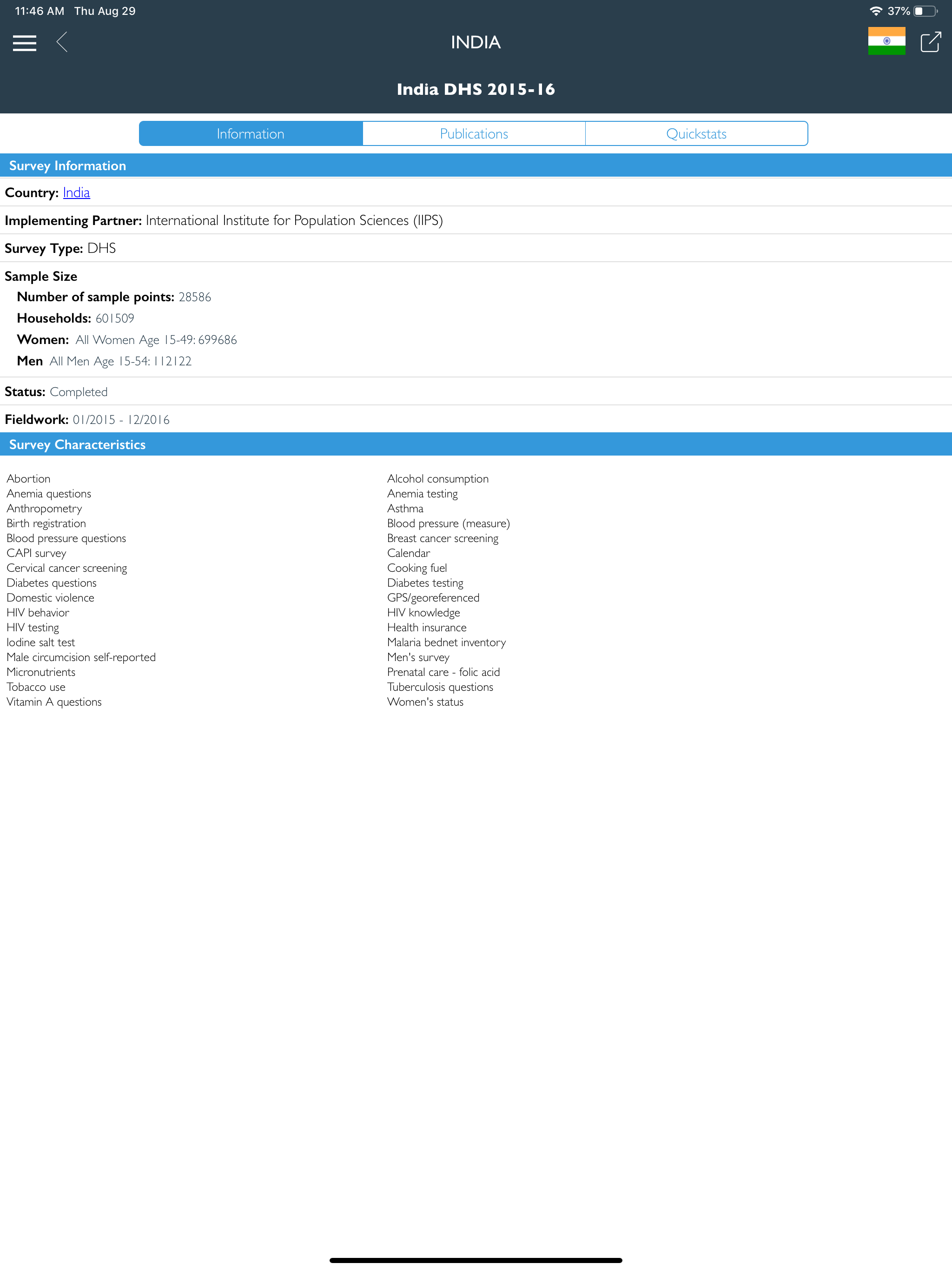Tap the Anemia testing item
Viewport: 952px width, 1270px height.
coord(422,493)
